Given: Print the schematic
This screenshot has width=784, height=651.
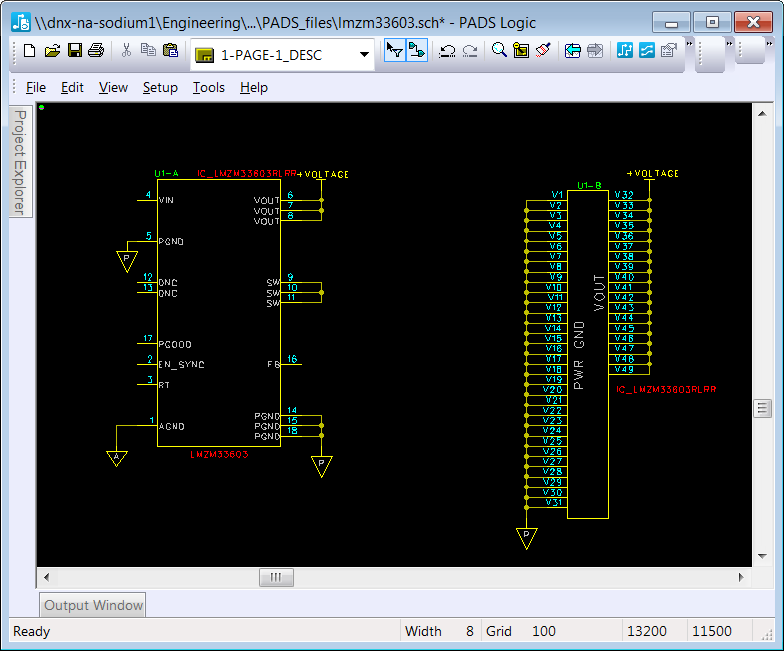Looking at the screenshot, I should pyautogui.click(x=96, y=50).
